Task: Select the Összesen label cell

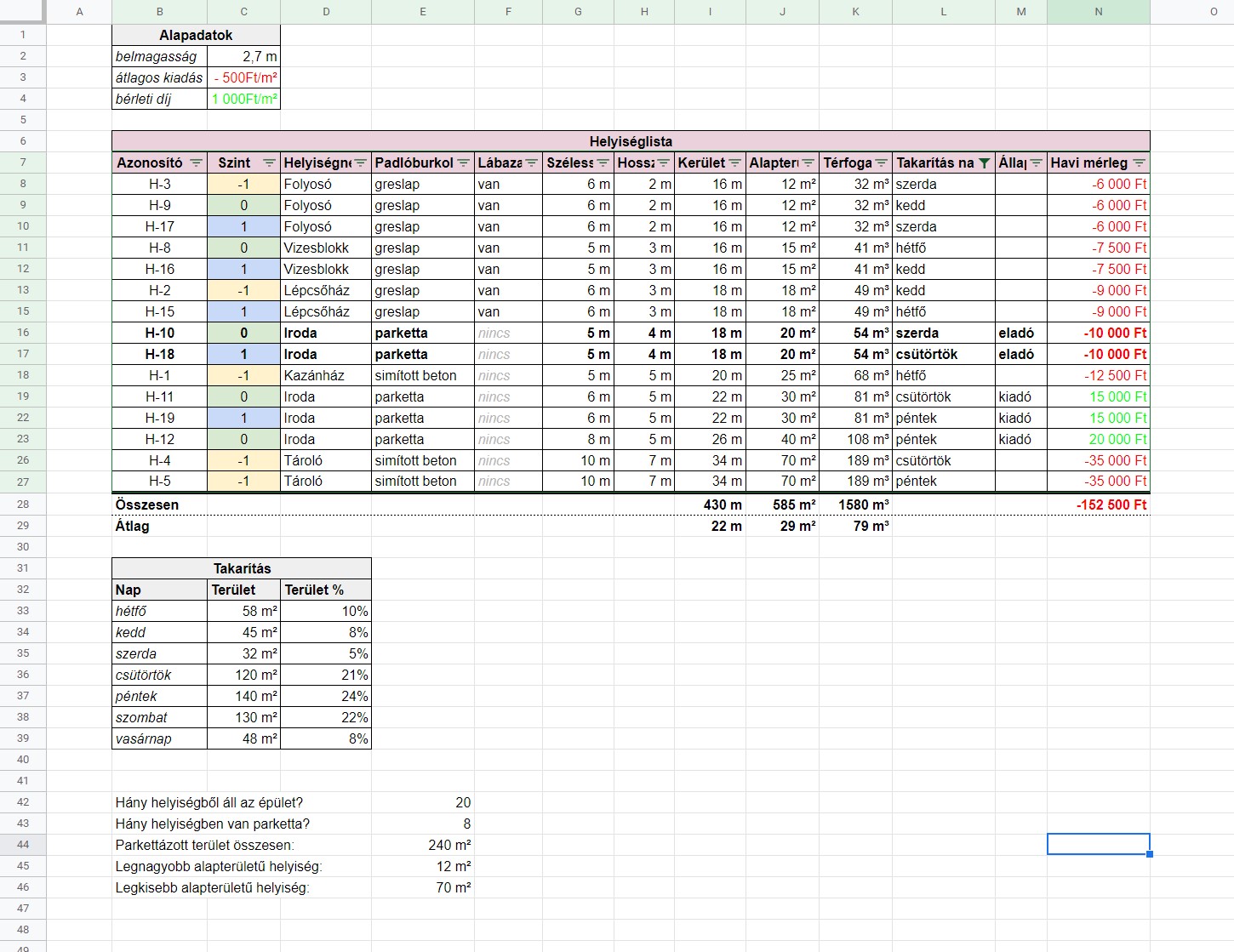Action: (159, 505)
